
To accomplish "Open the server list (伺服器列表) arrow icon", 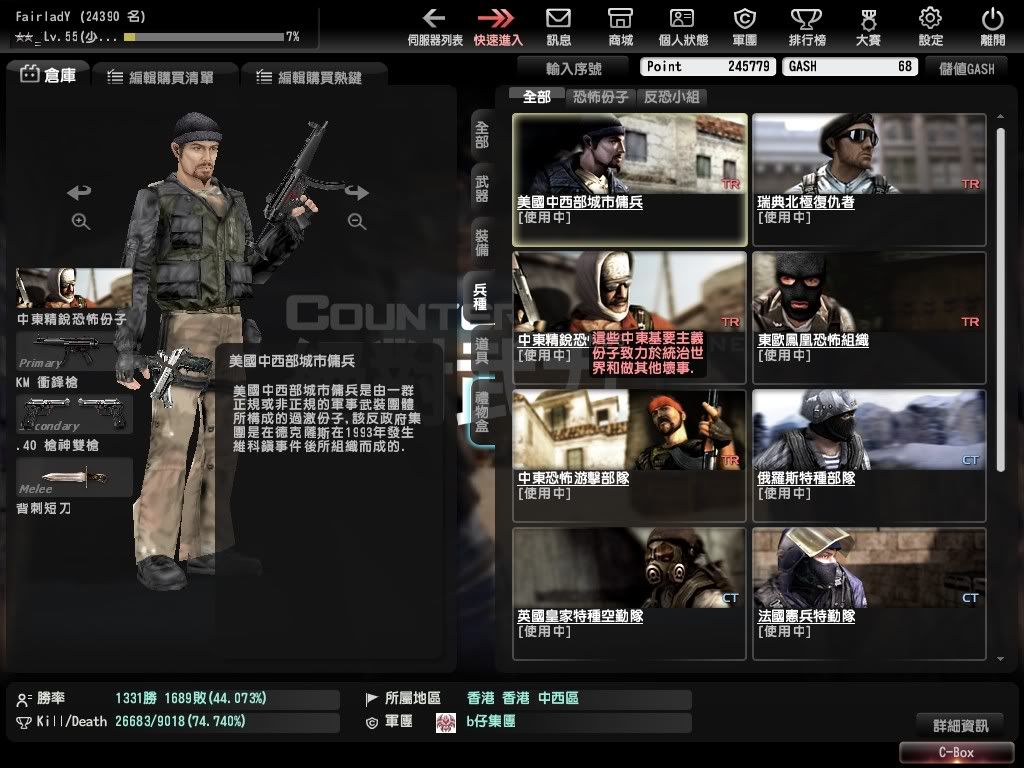I will (434, 18).
